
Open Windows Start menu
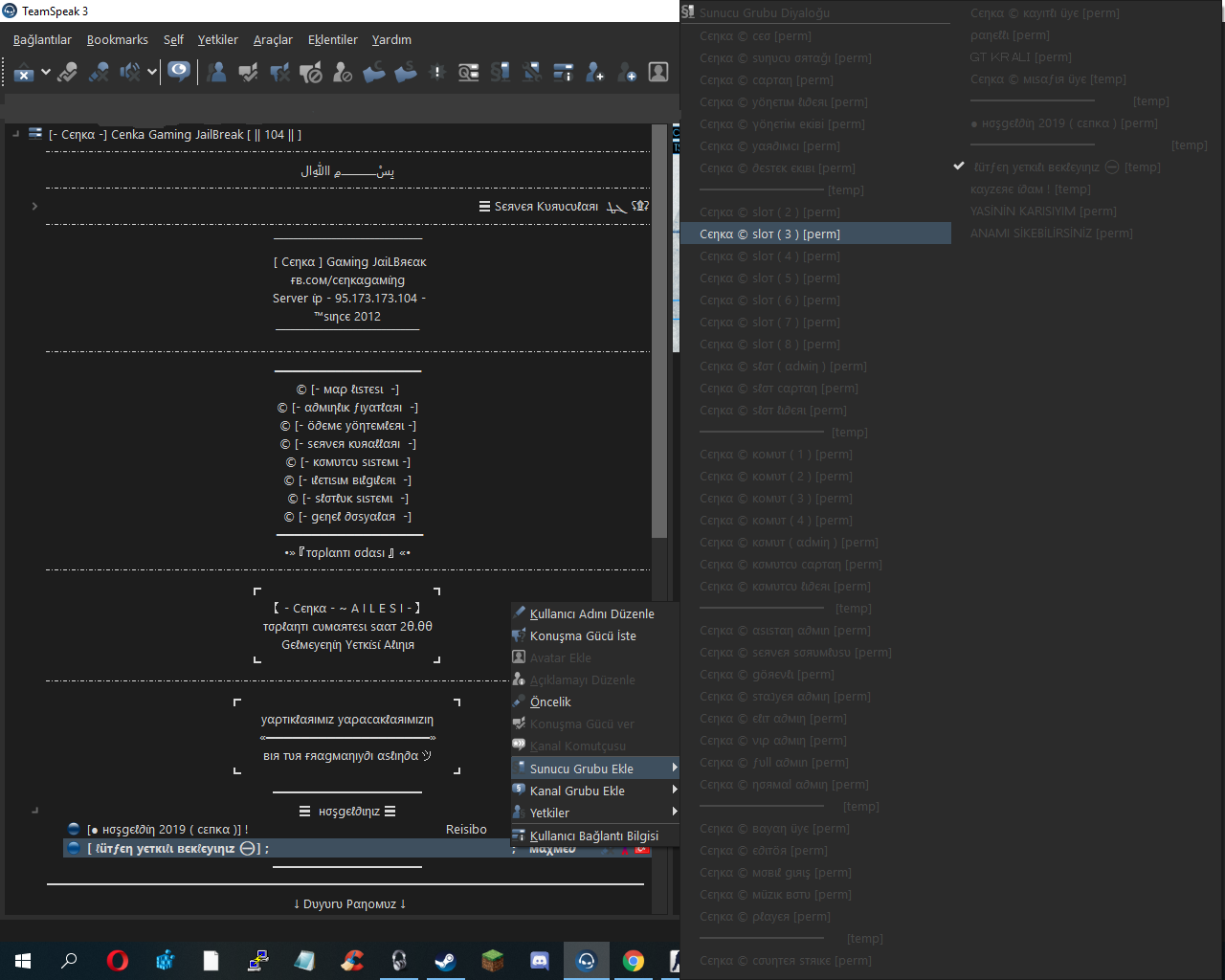[23, 960]
